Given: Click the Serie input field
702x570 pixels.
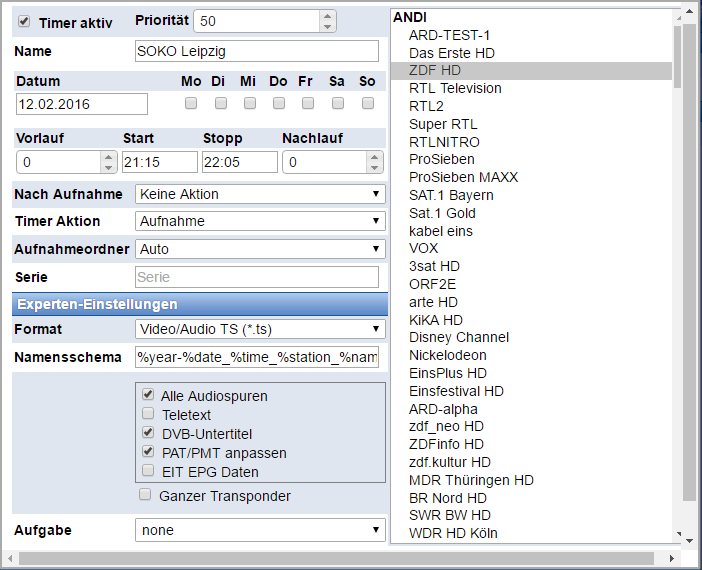Looking at the screenshot, I should pos(257,277).
